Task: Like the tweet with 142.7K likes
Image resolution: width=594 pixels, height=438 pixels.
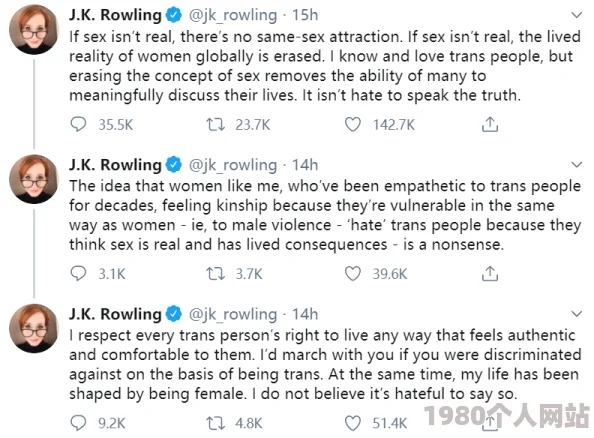Action: coord(353,124)
